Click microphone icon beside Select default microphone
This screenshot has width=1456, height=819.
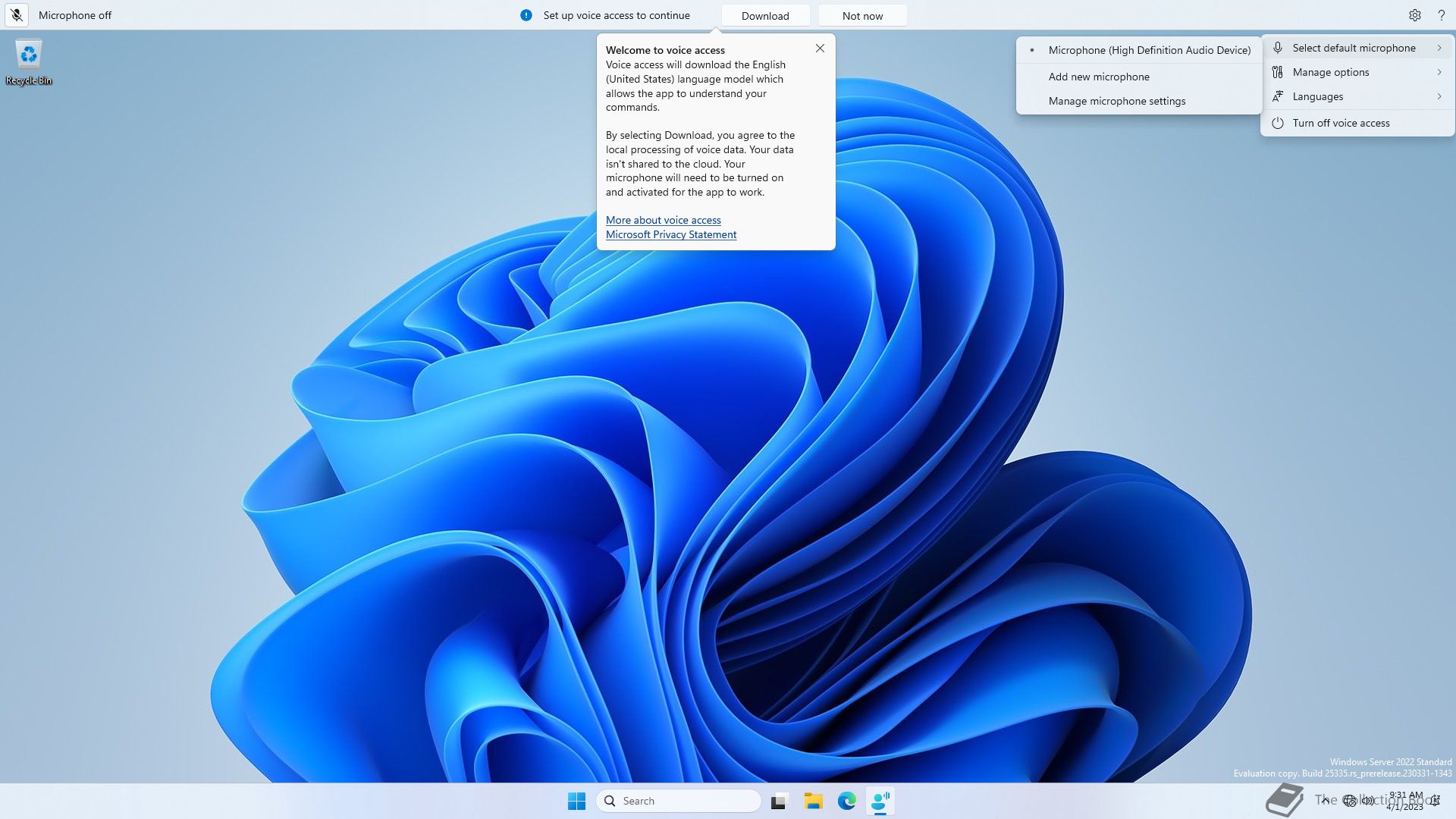1278,48
